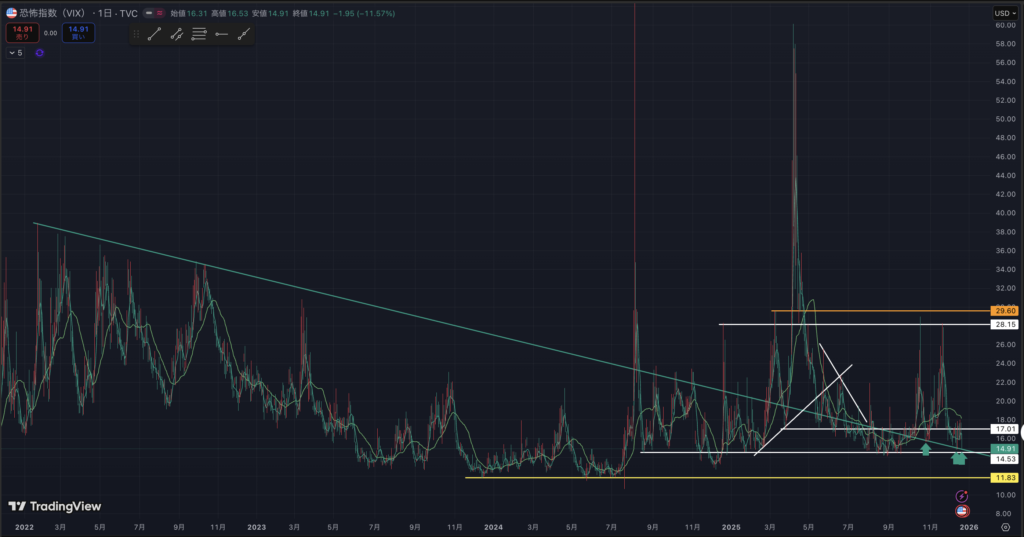Select the parallel lines drawing tool
Viewport: 1024px width, 537px height.
pyautogui.click(x=199, y=34)
